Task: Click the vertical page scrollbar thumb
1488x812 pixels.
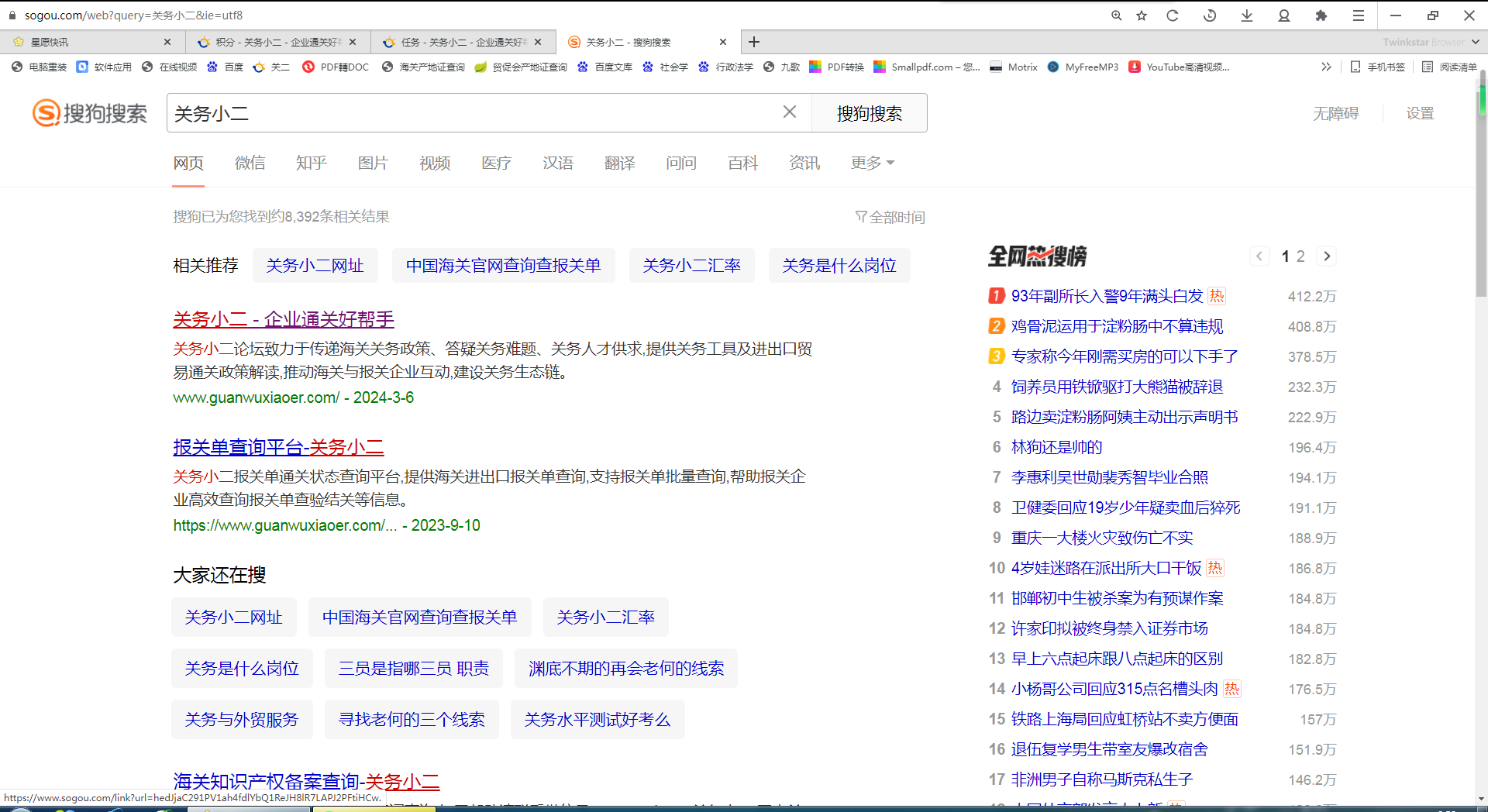Action: pyautogui.click(x=1482, y=182)
